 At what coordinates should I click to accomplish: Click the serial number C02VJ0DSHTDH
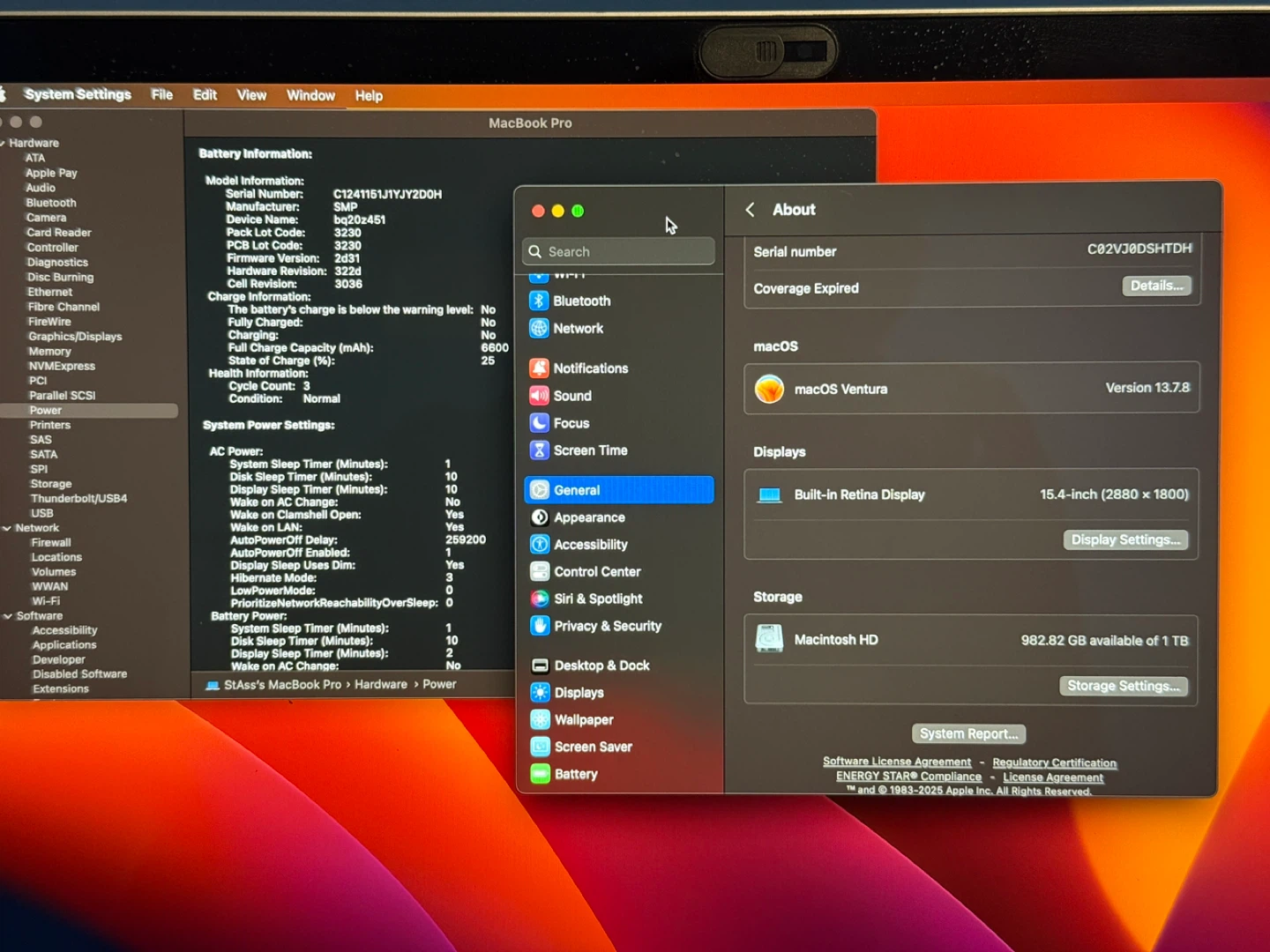point(1139,249)
